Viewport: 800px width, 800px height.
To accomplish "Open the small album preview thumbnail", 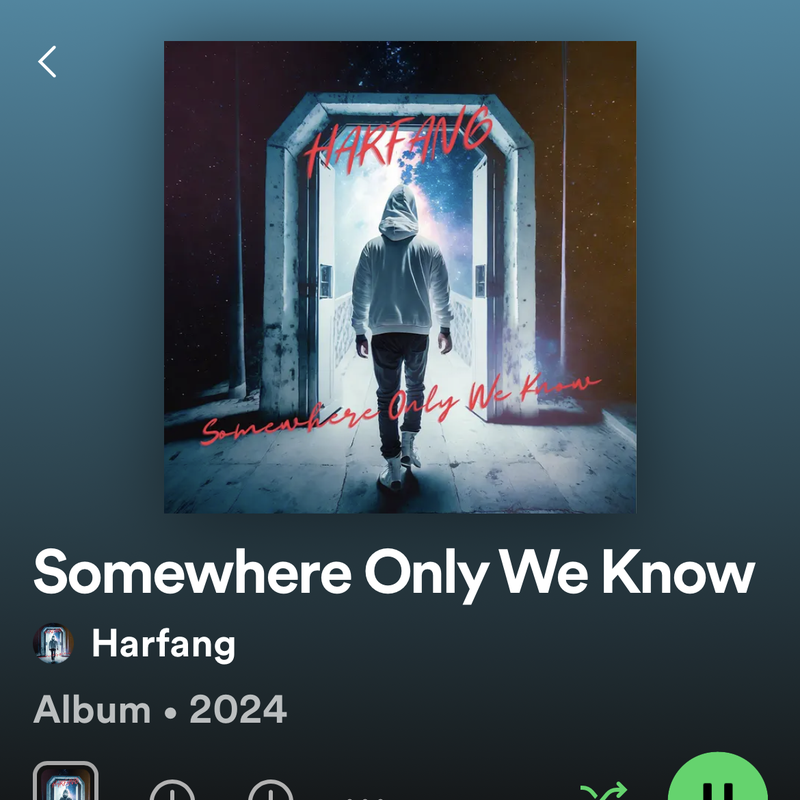I will coord(65,781).
